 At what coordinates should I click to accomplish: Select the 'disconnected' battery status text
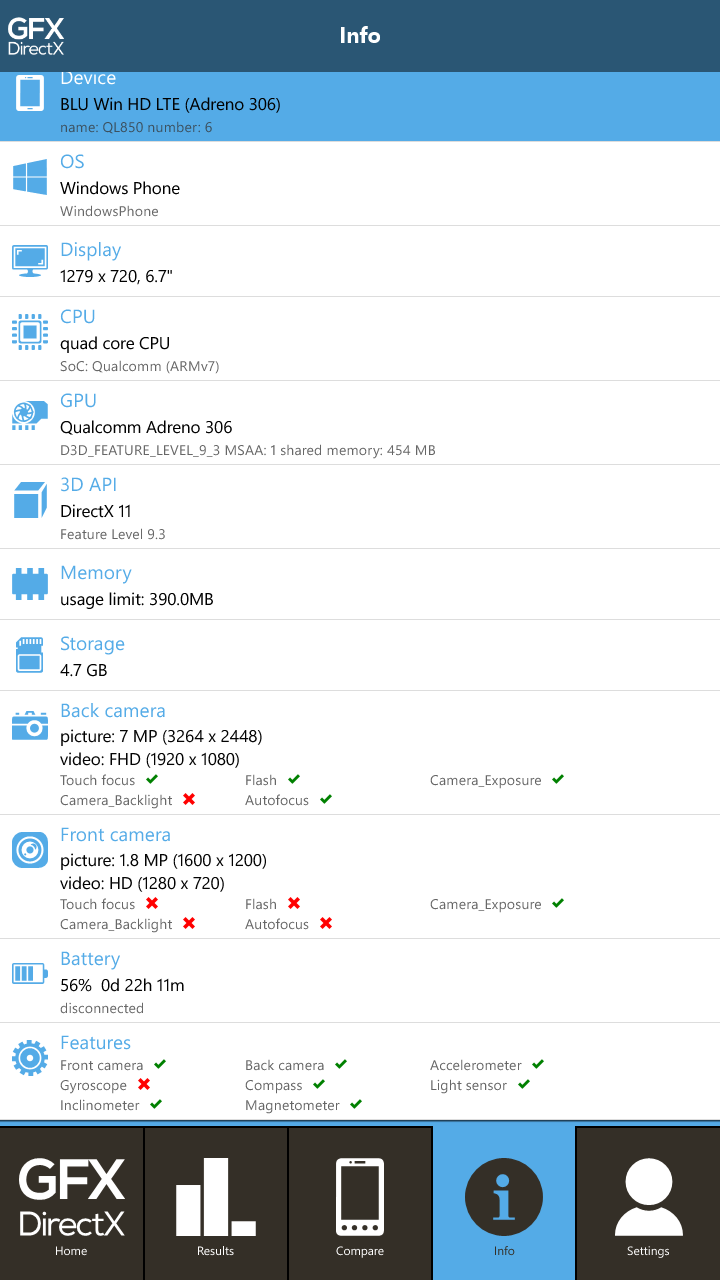click(102, 1008)
